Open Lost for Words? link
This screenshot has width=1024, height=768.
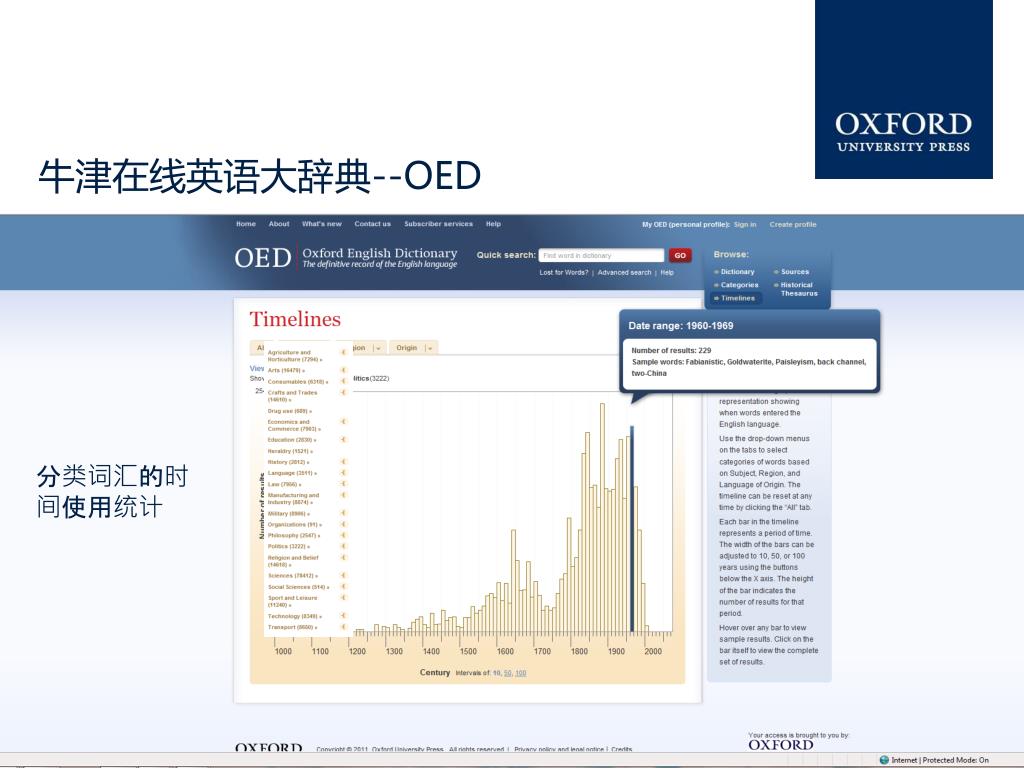tap(564, 273)
